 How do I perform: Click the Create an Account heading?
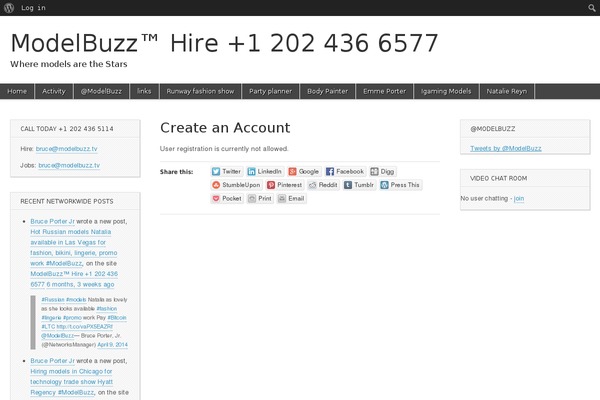pos(225,127)
